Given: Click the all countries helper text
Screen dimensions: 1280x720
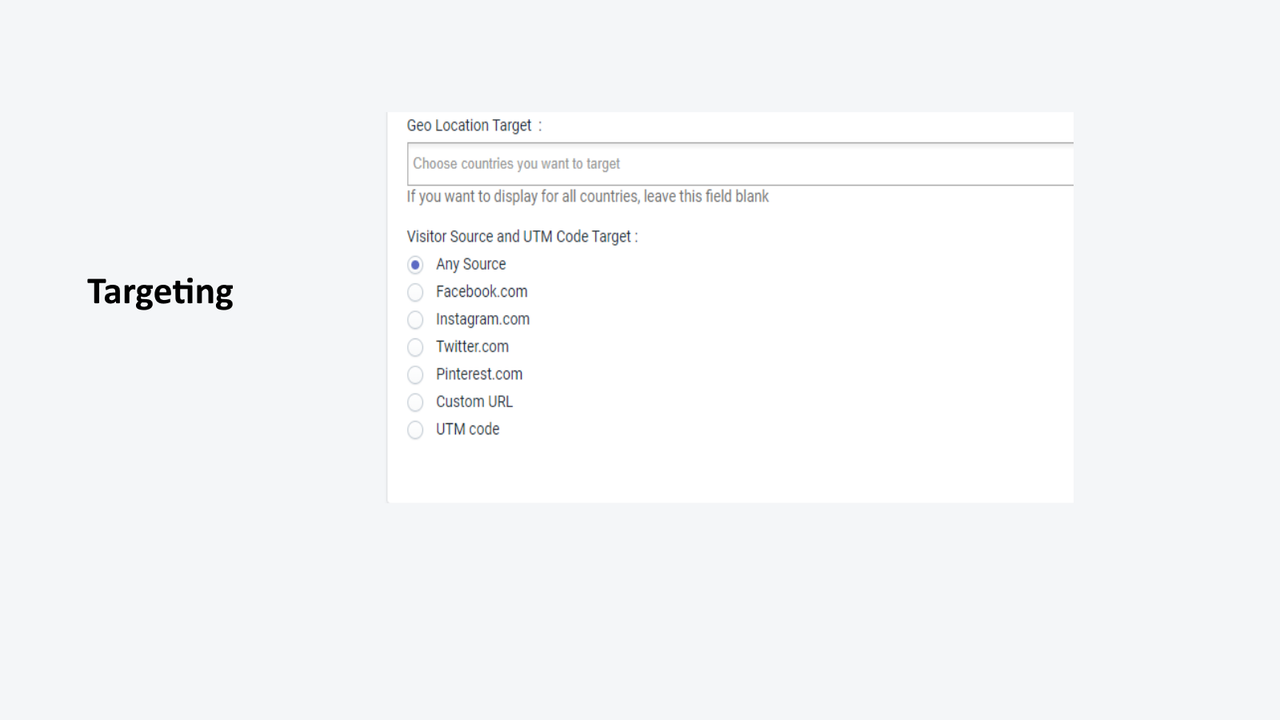Looking at the screenshot, I should (587, 196).
